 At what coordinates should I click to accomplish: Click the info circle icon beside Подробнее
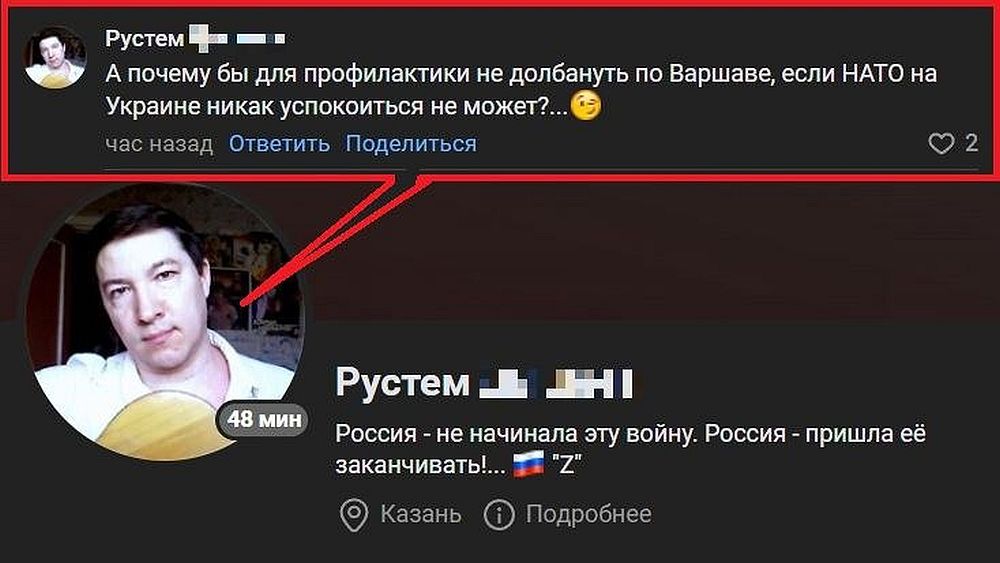point(499,515)
